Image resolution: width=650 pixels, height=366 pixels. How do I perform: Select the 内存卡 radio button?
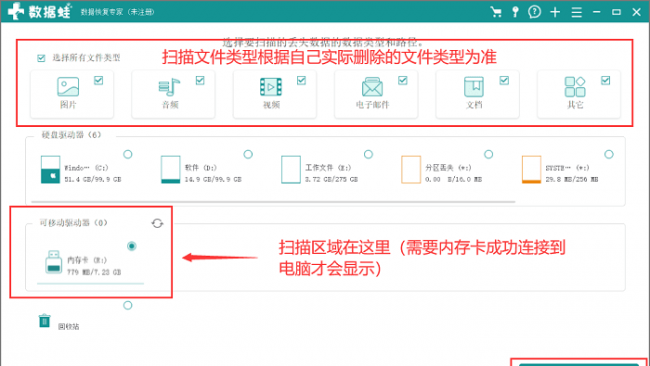click(132, 246)
